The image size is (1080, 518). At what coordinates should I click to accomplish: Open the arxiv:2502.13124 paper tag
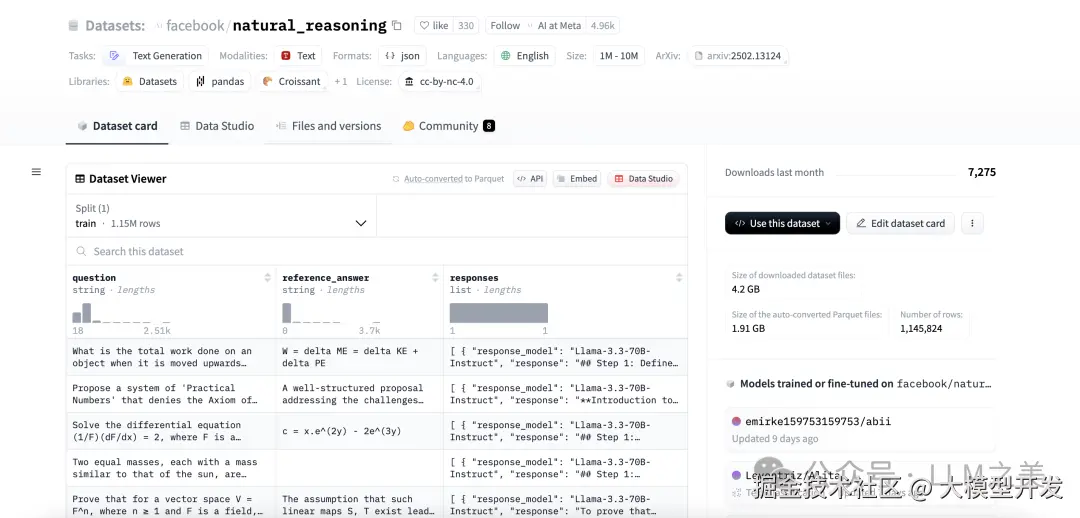click(x=738, y=56)
